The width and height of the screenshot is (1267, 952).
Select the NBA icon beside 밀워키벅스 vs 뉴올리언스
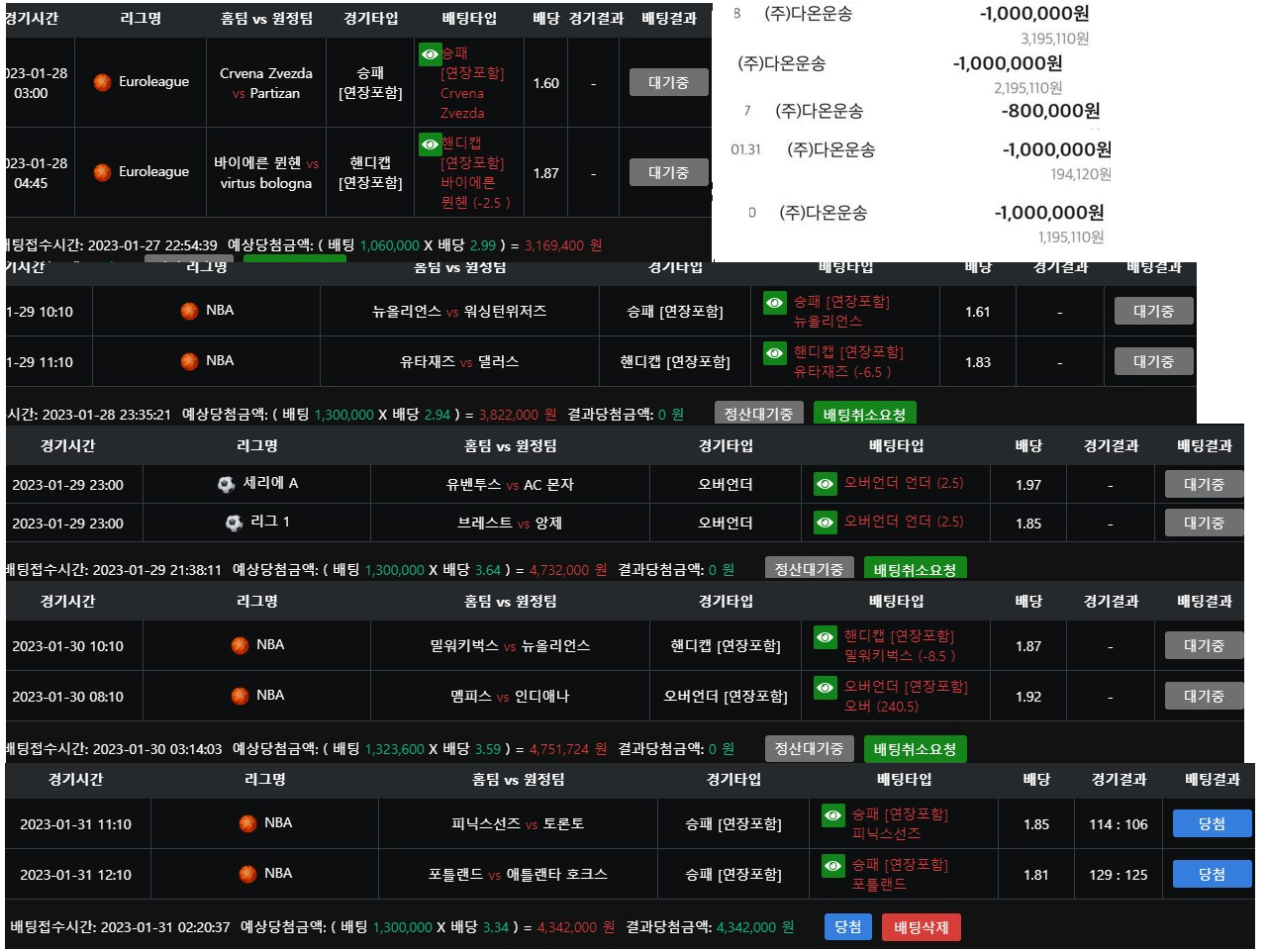[240, 645]
